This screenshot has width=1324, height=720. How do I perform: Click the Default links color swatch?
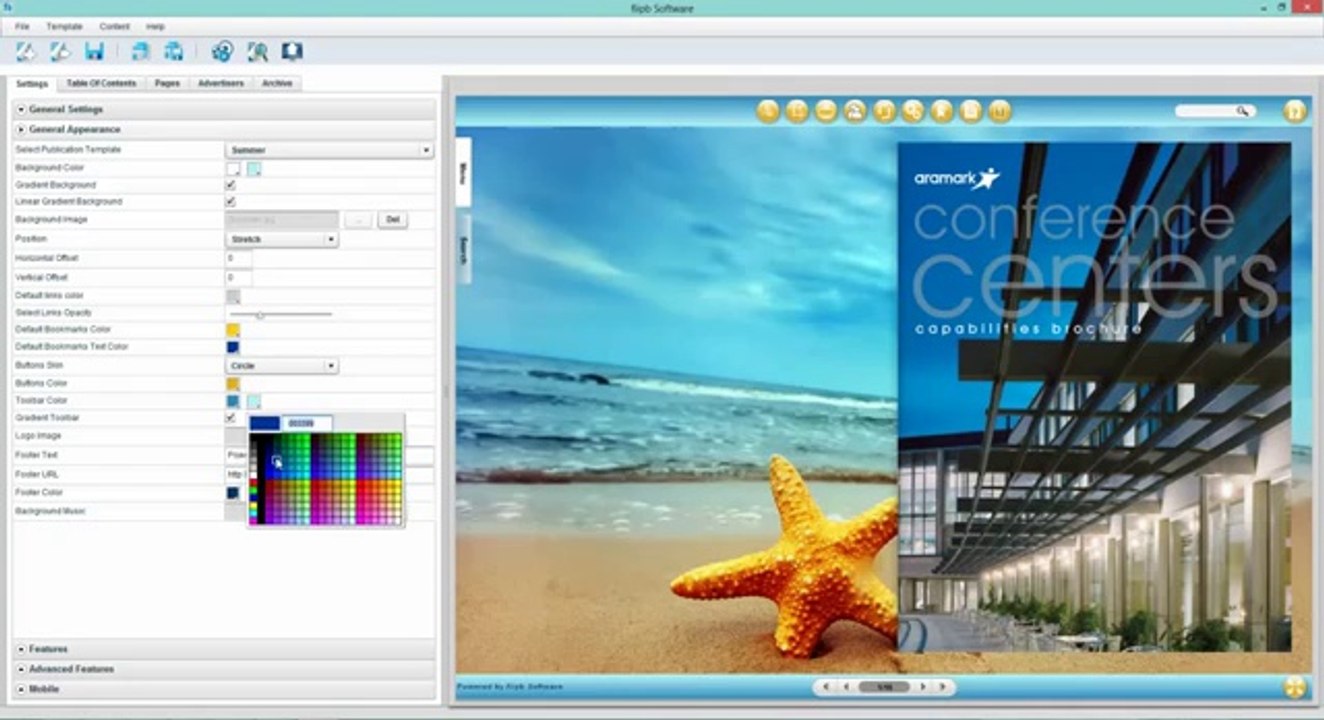(x=233, y=296)
